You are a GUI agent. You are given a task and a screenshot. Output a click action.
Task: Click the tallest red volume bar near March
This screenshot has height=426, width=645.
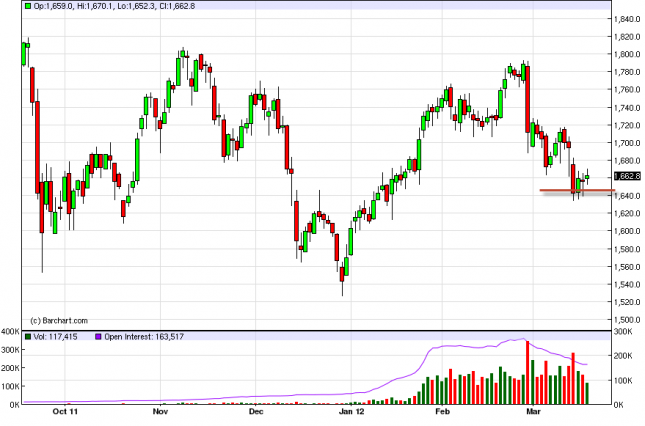pyautogui.click(x=528, y=373)
